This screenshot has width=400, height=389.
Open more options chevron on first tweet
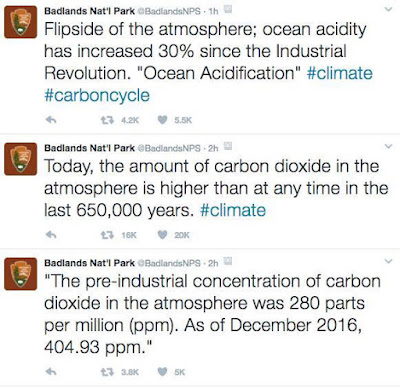(x=388, y=10)
